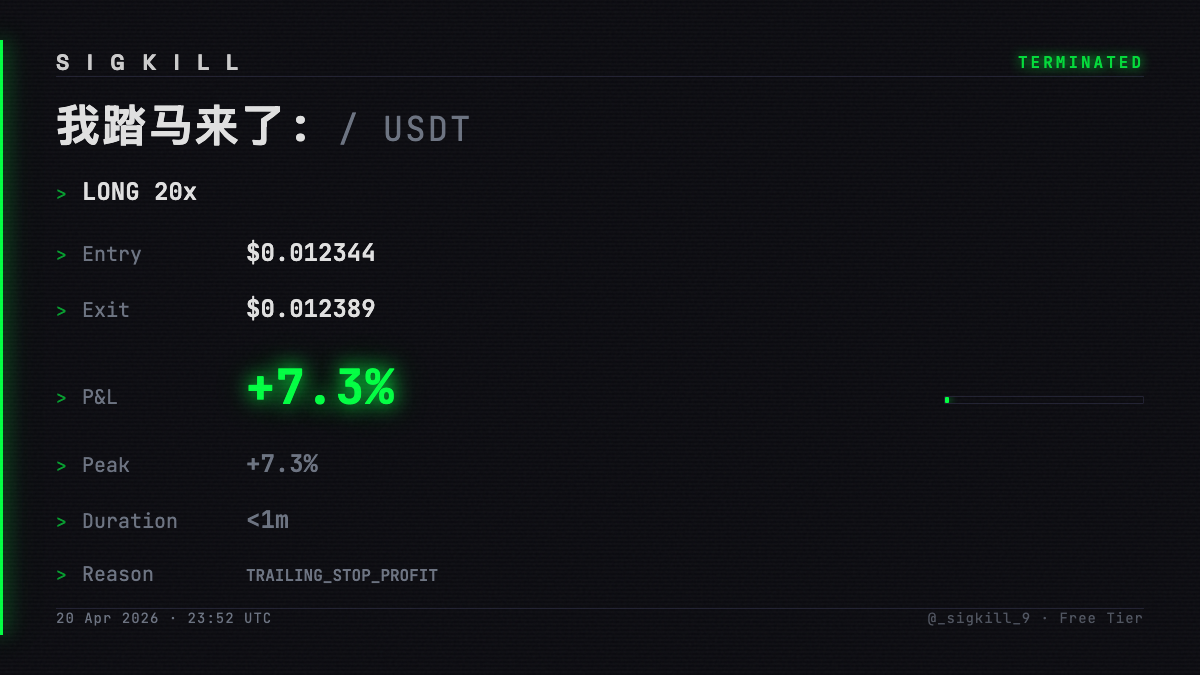Select the exit price $0.012389
Image resolution: width=1200 pixels, height=675 pixels.
coord(311,309)
